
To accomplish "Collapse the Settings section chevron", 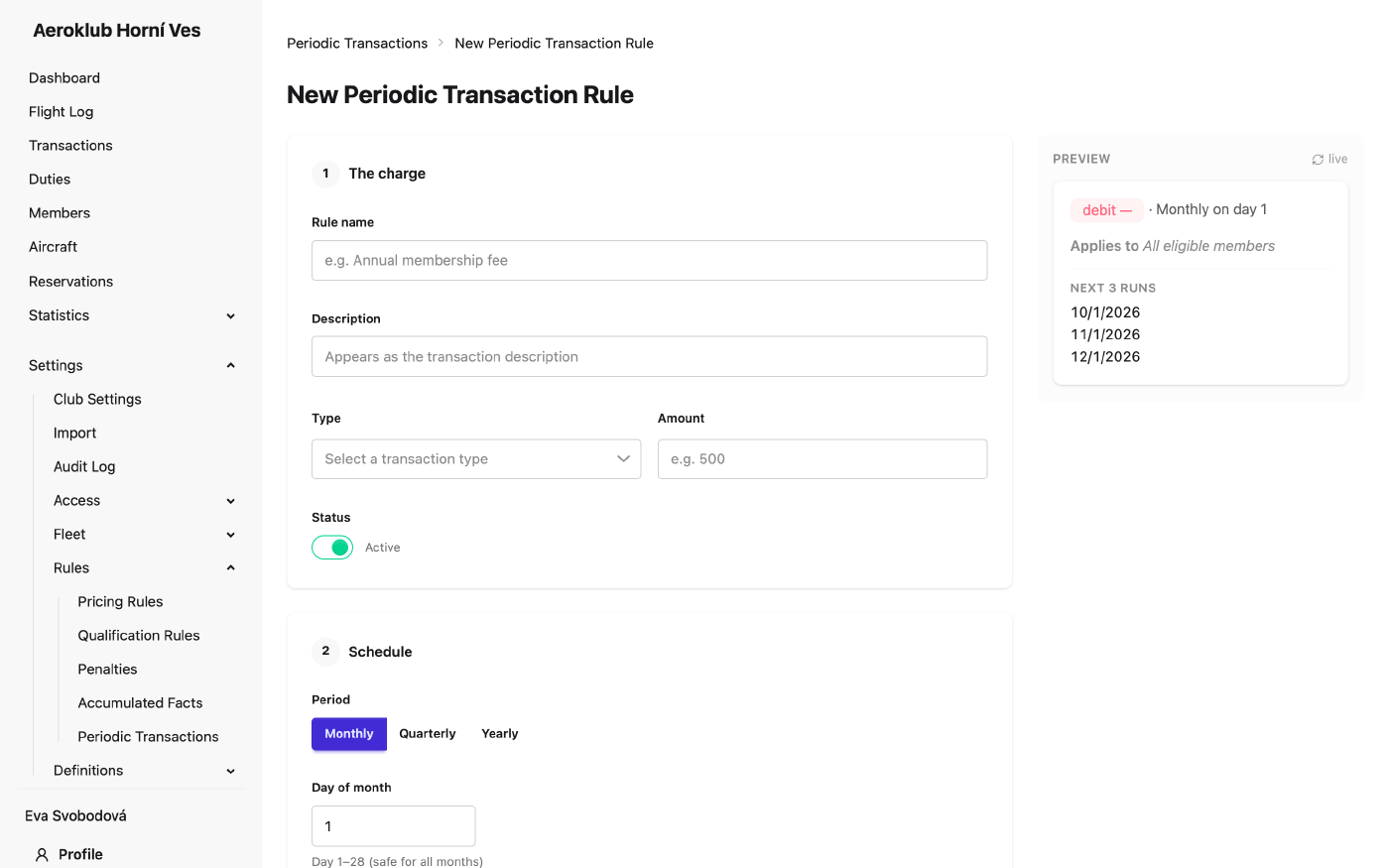I will click(231, 365).
